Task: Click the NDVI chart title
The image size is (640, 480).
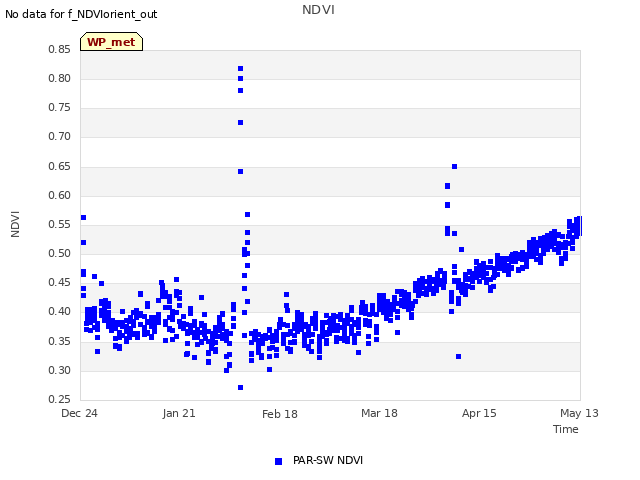Action: [x=318, y=10]
